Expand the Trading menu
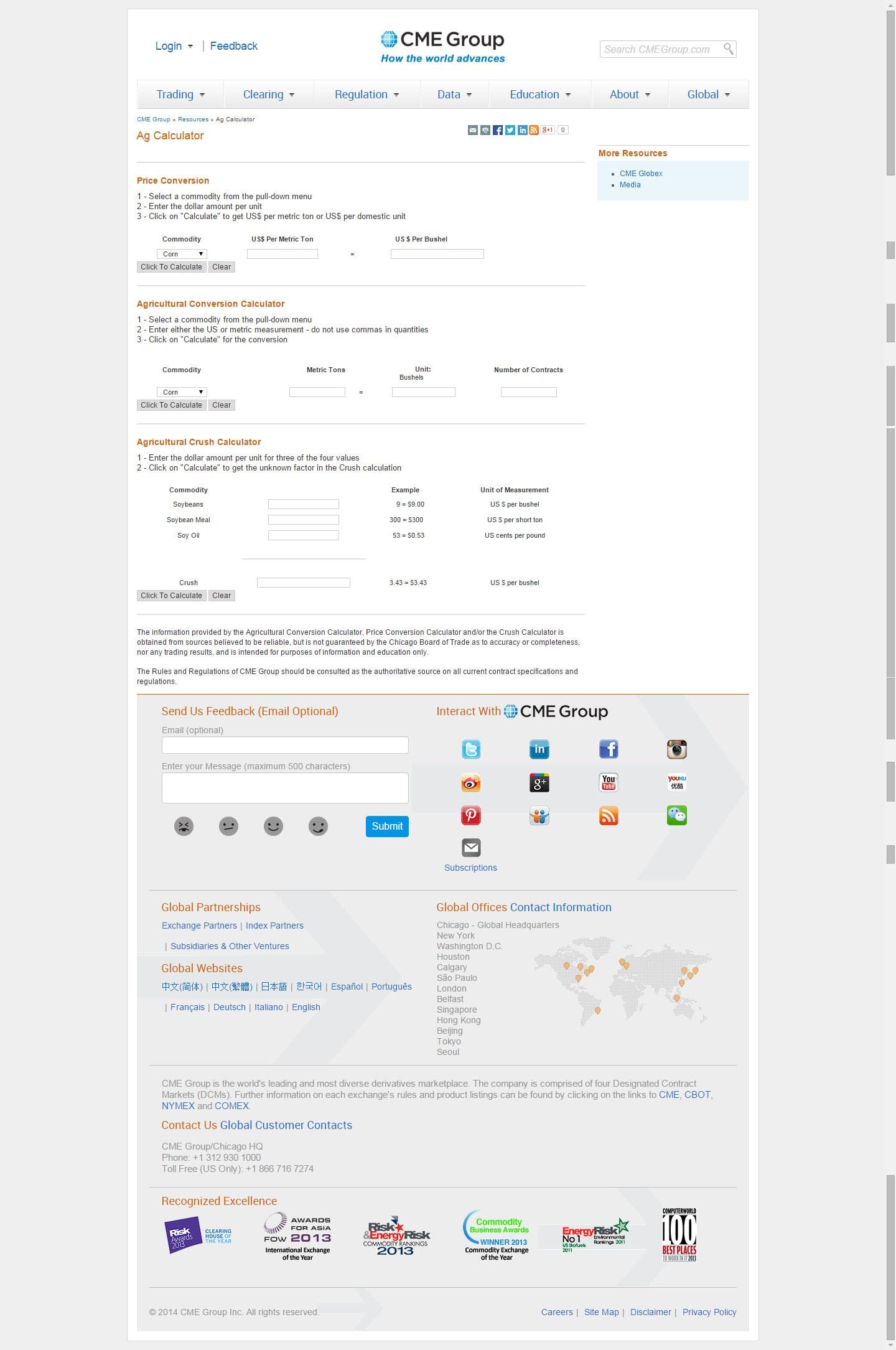This screenshot has height=1350, width=896. point(180,95)
